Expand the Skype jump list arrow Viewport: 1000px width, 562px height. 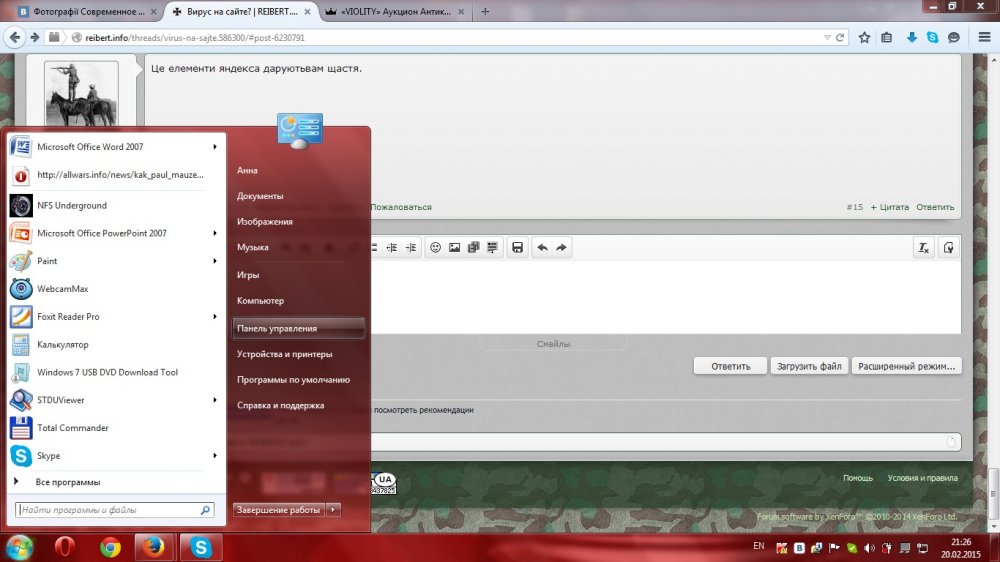[215, 456]
